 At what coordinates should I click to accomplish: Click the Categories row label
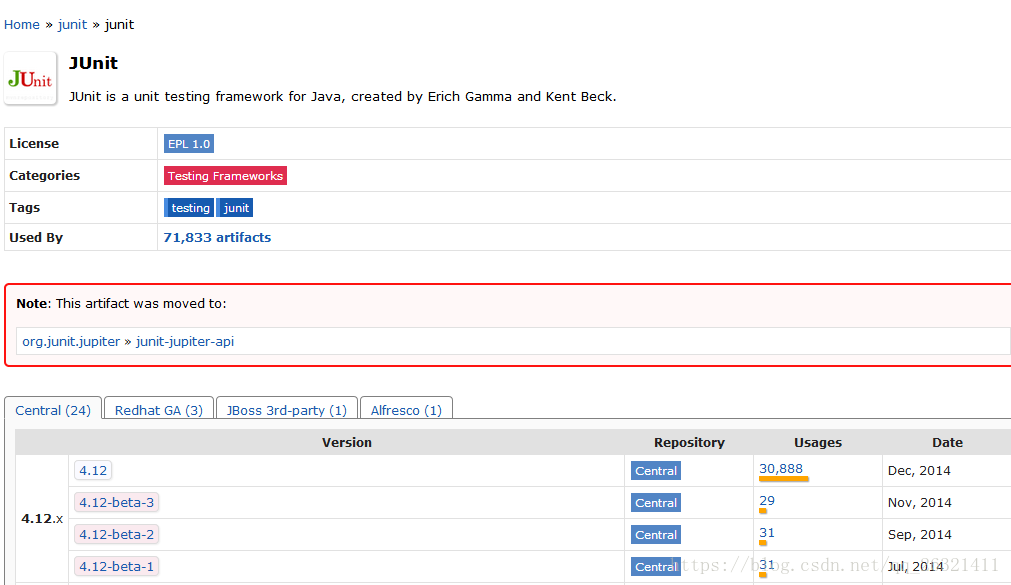click(x=44, y=175)
